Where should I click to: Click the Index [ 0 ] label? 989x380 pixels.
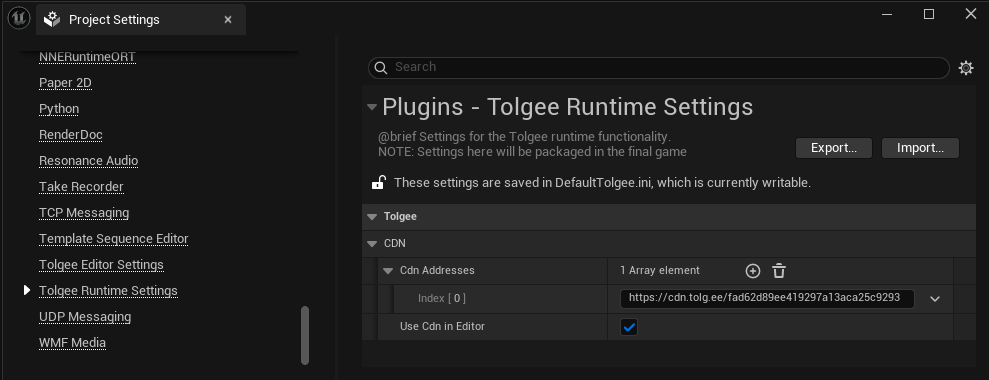(442, 299)
